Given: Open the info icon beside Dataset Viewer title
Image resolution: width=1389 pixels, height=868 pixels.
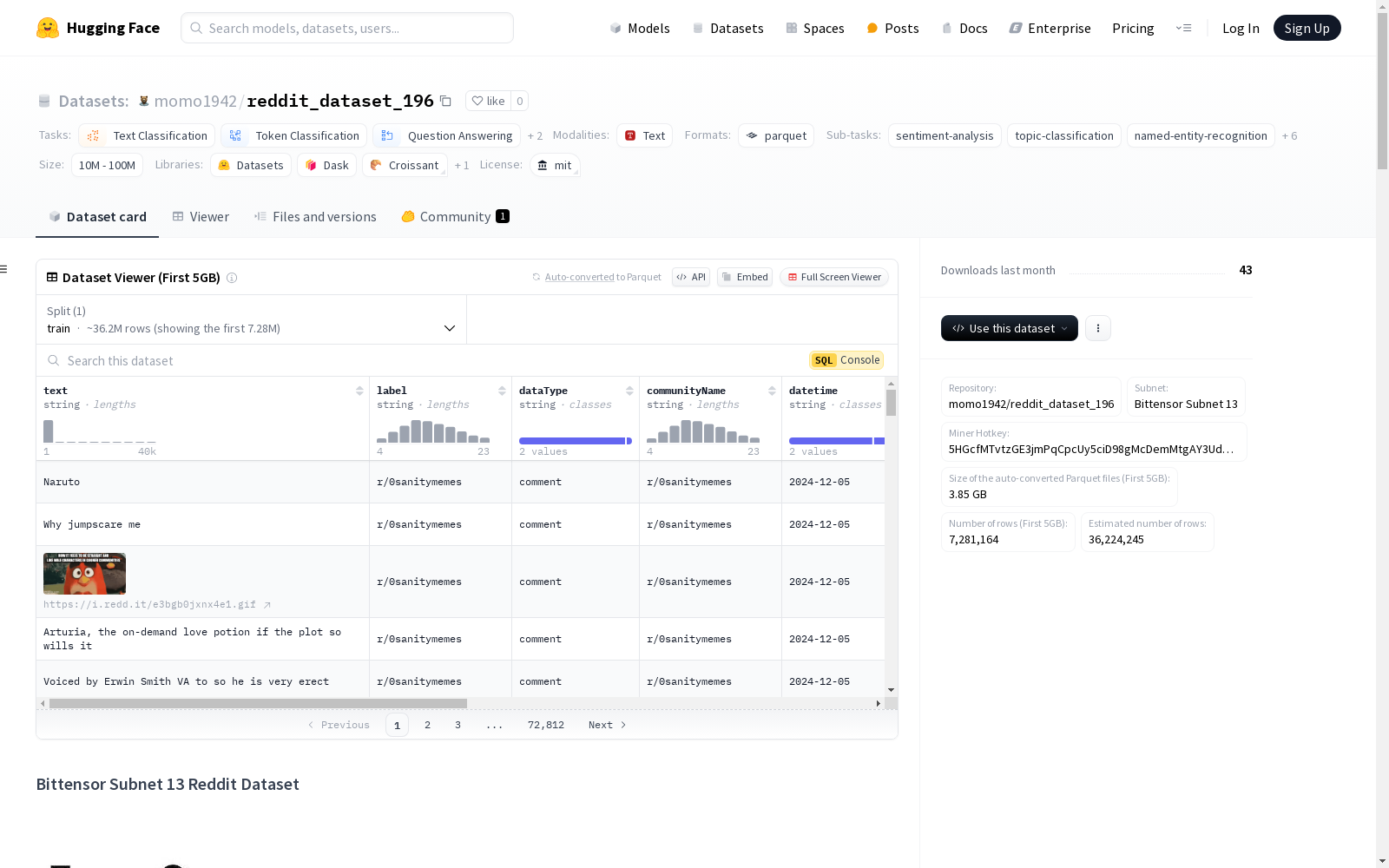Looking at the screenshot, I should [x=232, y=278].
